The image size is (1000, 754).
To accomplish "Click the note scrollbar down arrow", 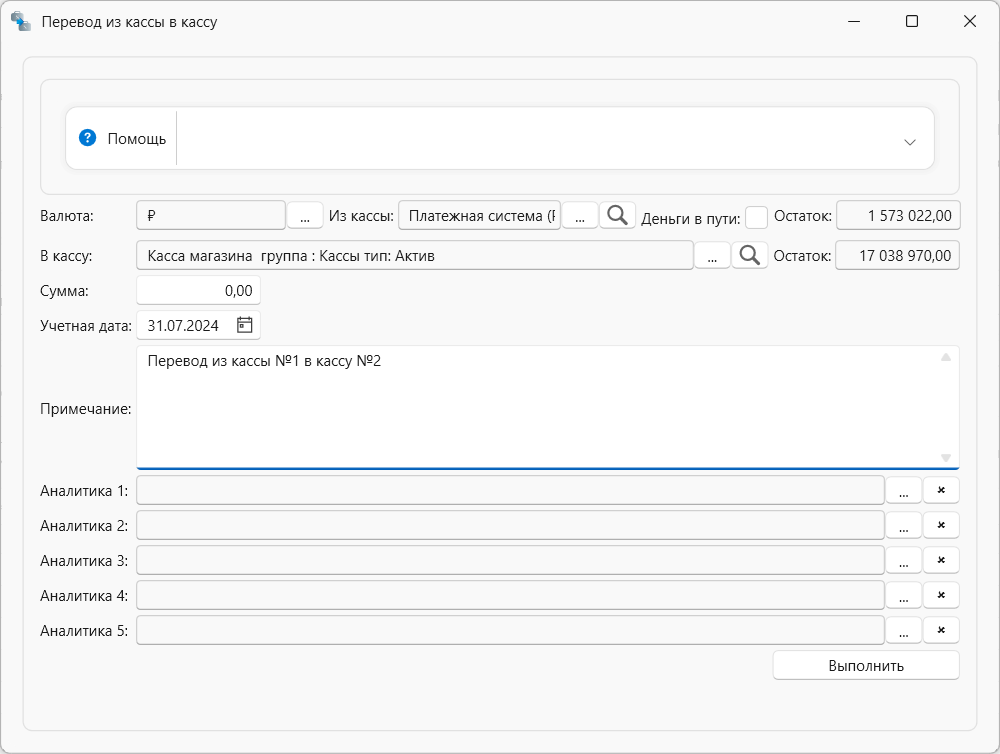I will coord(946,458).
